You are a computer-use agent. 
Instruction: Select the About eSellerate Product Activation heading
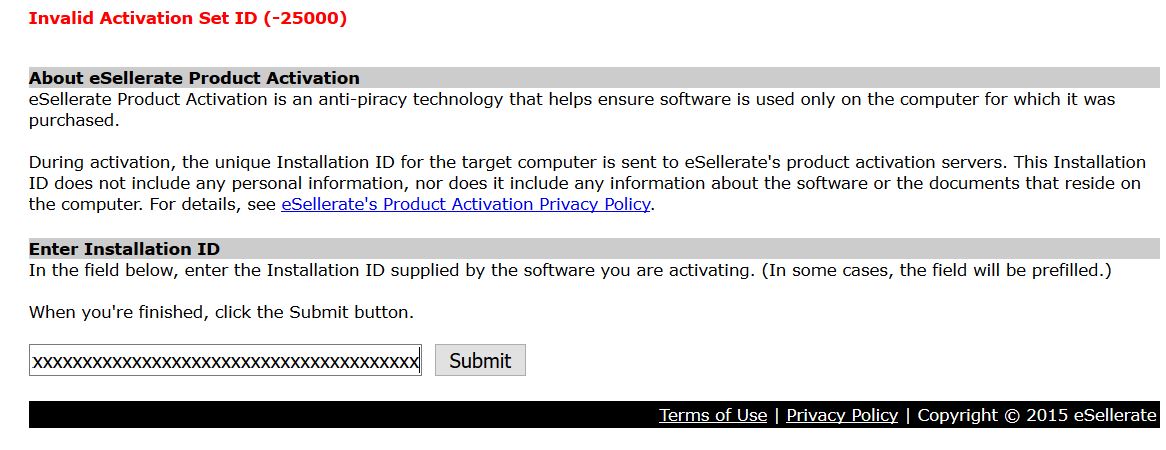click(194, 78)
